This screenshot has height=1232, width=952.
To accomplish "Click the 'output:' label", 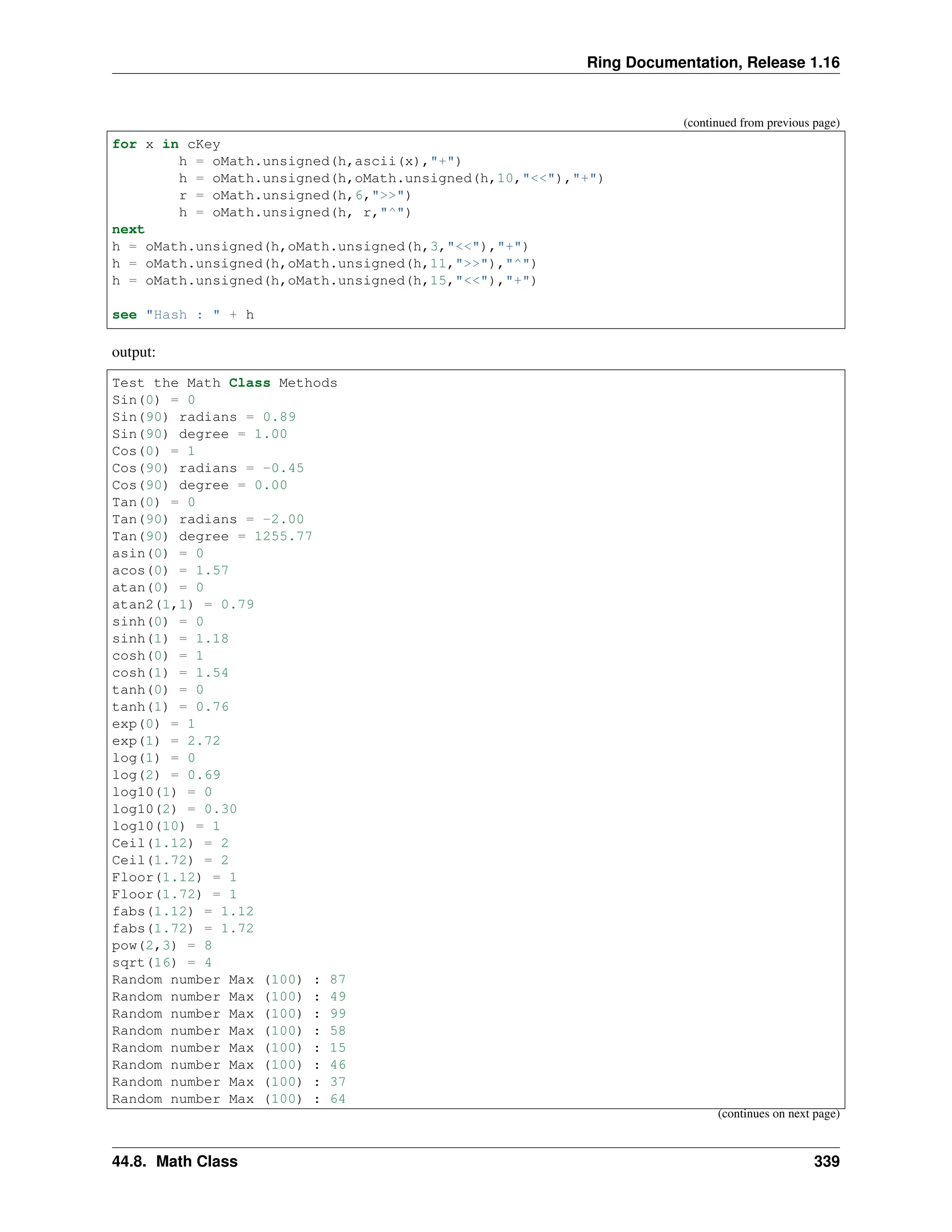I will 134,352.
